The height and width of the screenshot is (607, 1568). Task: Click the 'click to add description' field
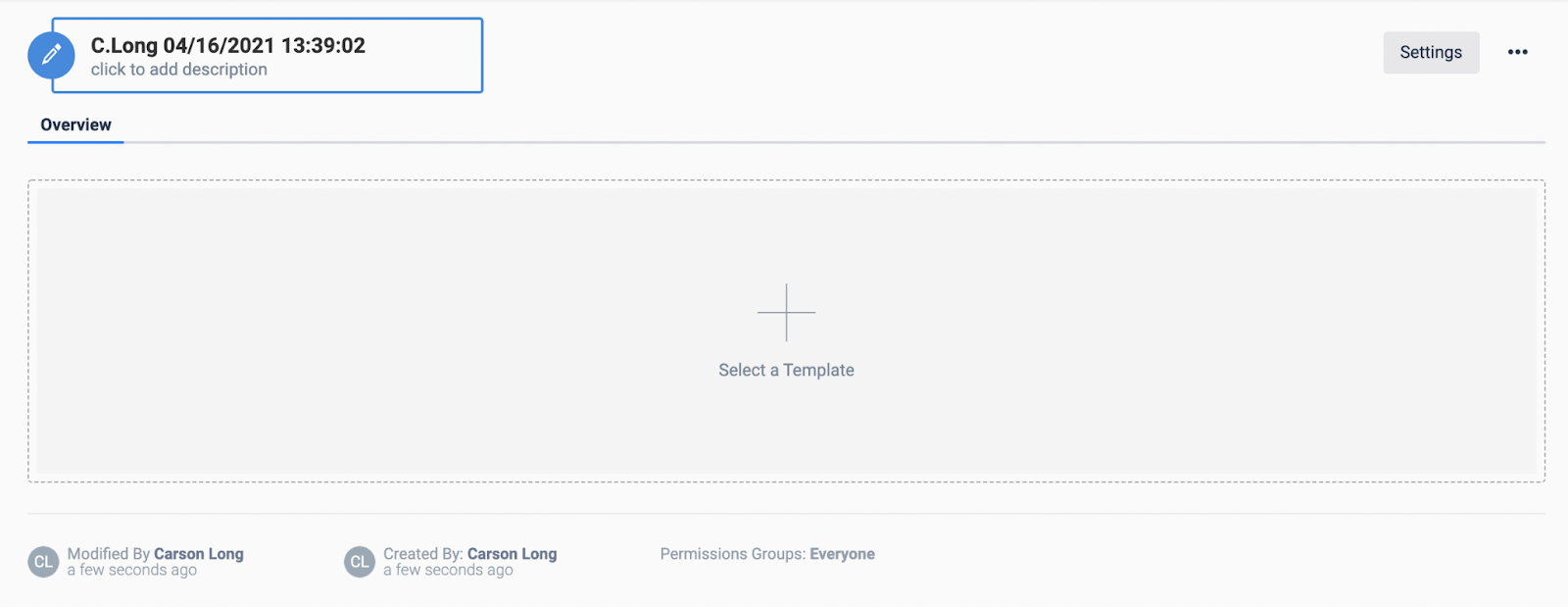[179, 70]
